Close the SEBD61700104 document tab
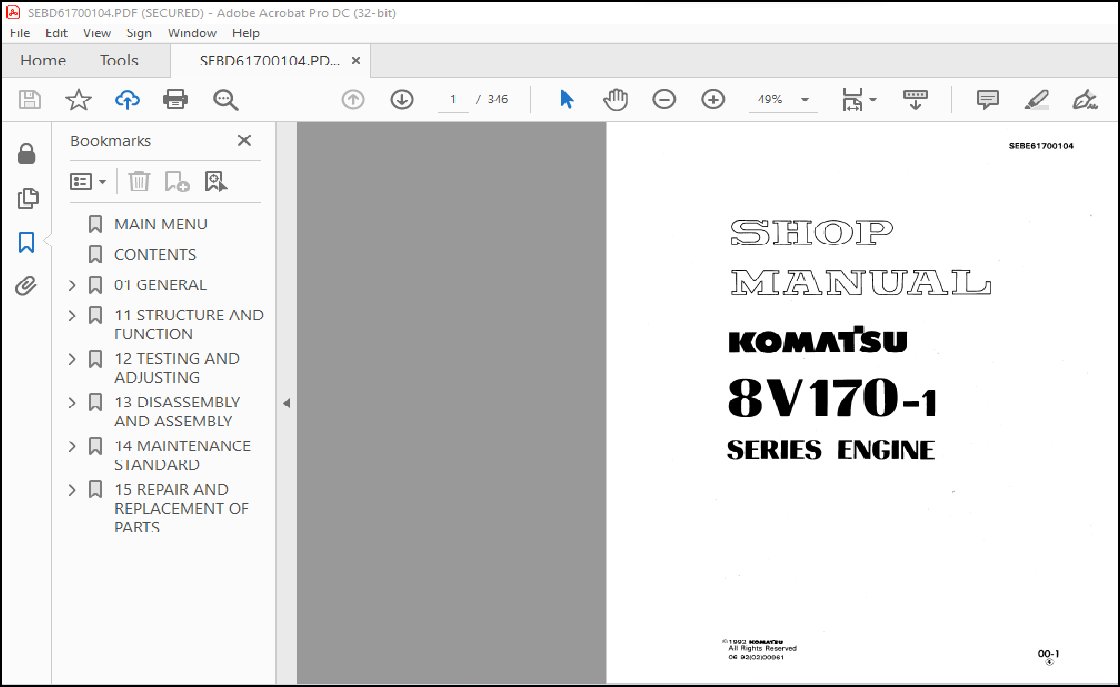1120x687 pixels. (x=356, y=61)
